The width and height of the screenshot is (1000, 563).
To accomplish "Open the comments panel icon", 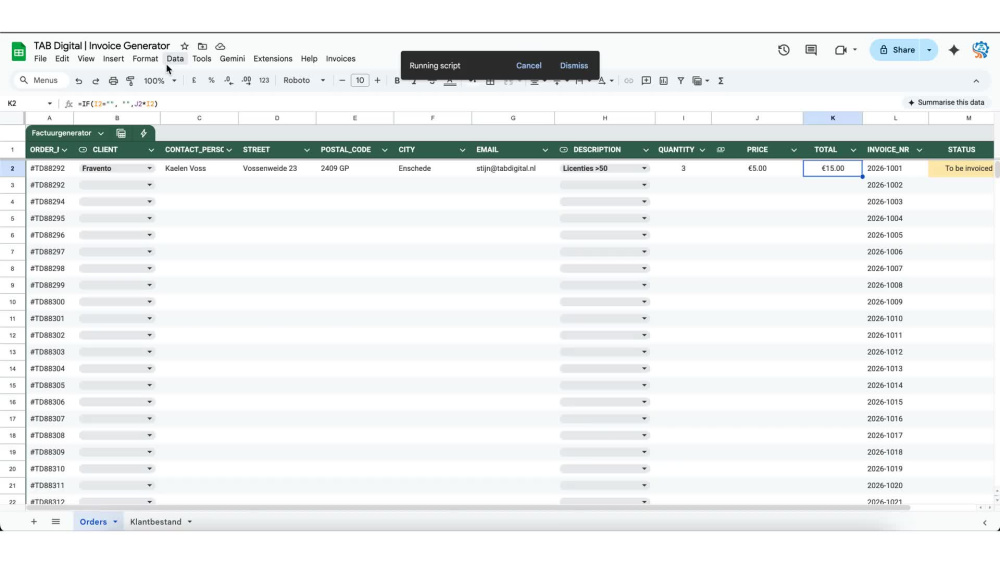I will (811, 50).
